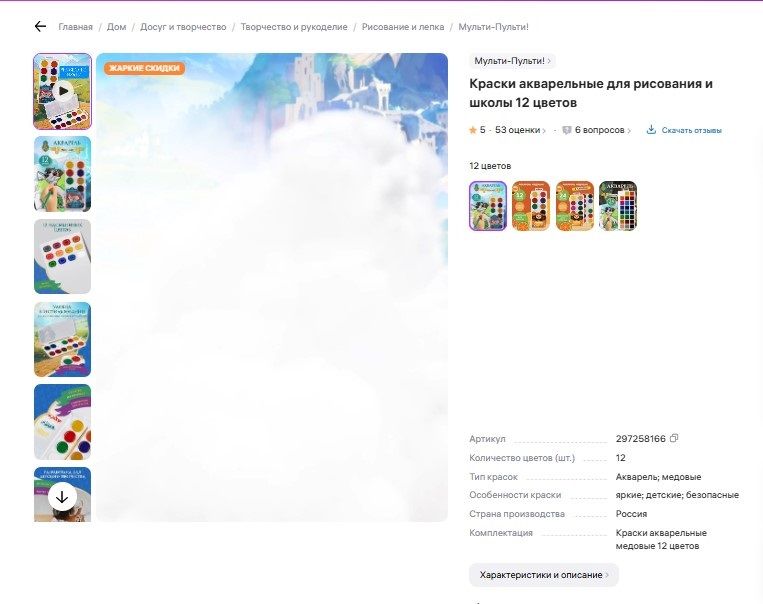Copy the article number 297258166
This screenshot has height=604, width=763.
674,438
